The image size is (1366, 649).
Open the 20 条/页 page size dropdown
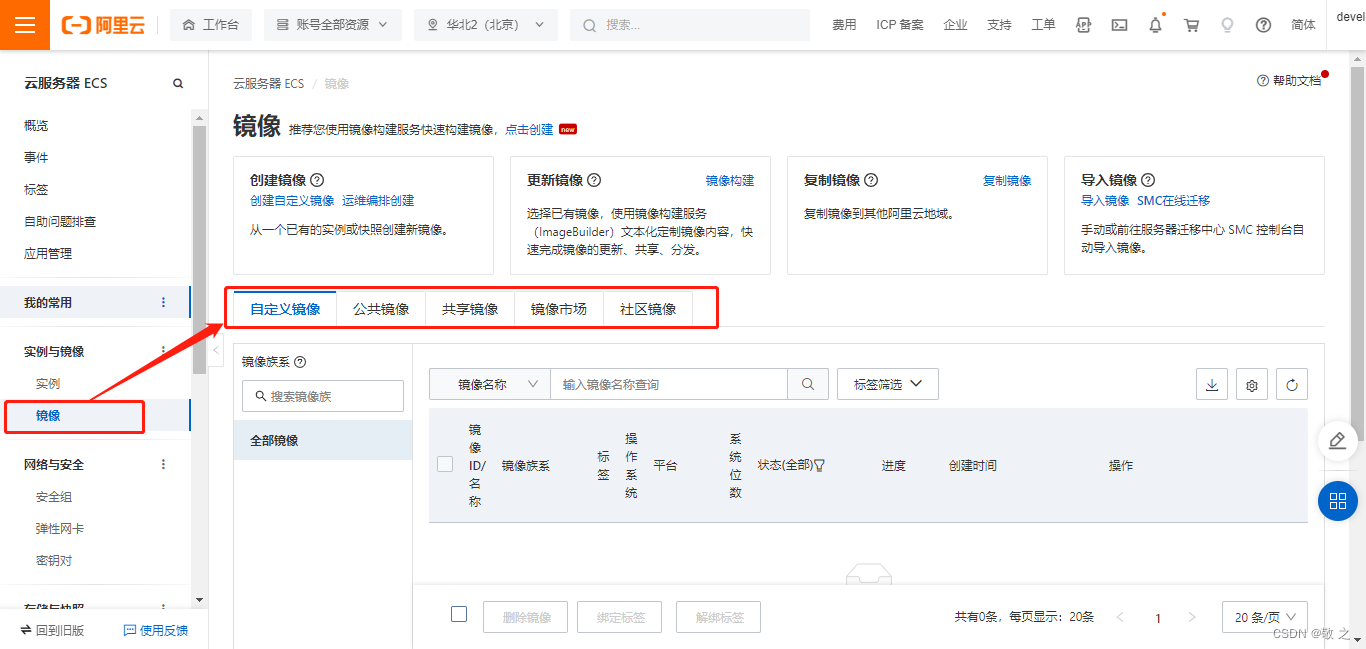pyautogui.click(x=1265, y=617)
